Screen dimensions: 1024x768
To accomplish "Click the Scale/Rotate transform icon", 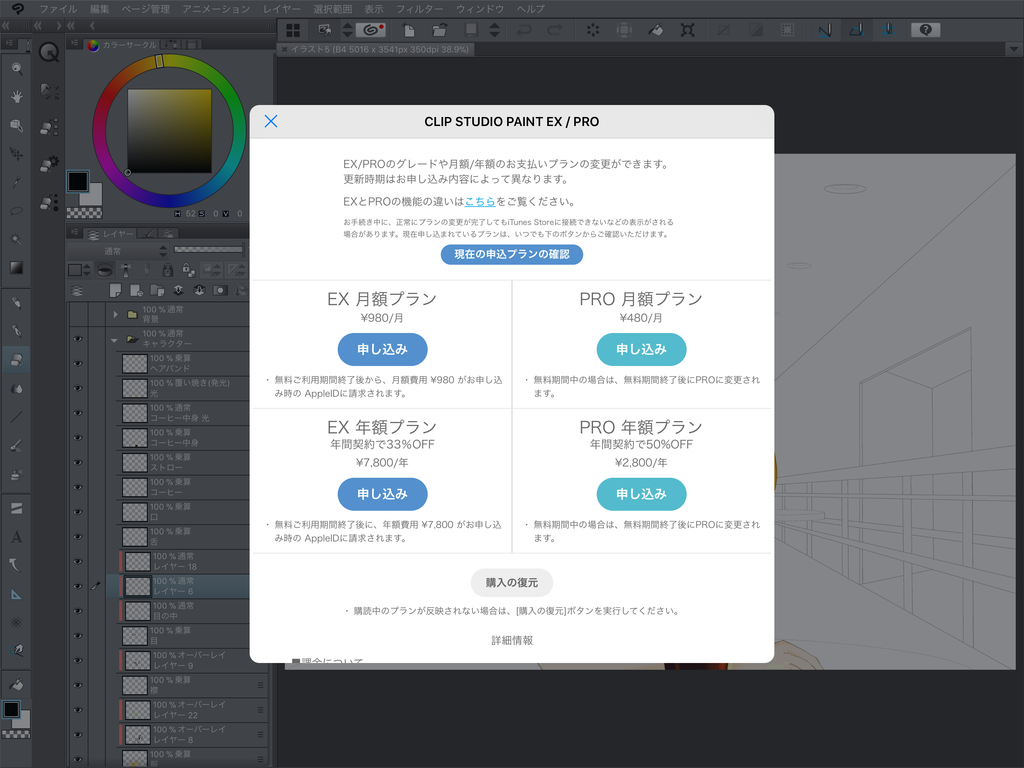I will click(688, 30).
